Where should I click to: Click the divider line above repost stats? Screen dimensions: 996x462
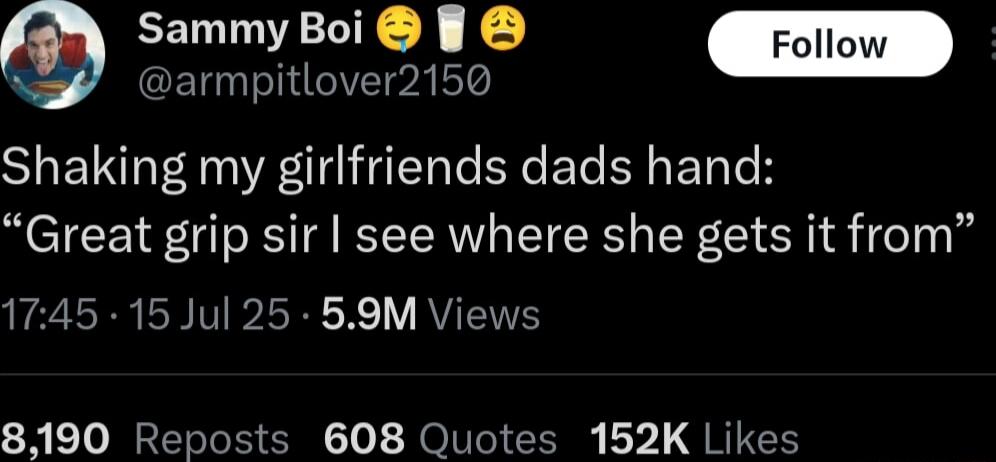tap(498, 375)
